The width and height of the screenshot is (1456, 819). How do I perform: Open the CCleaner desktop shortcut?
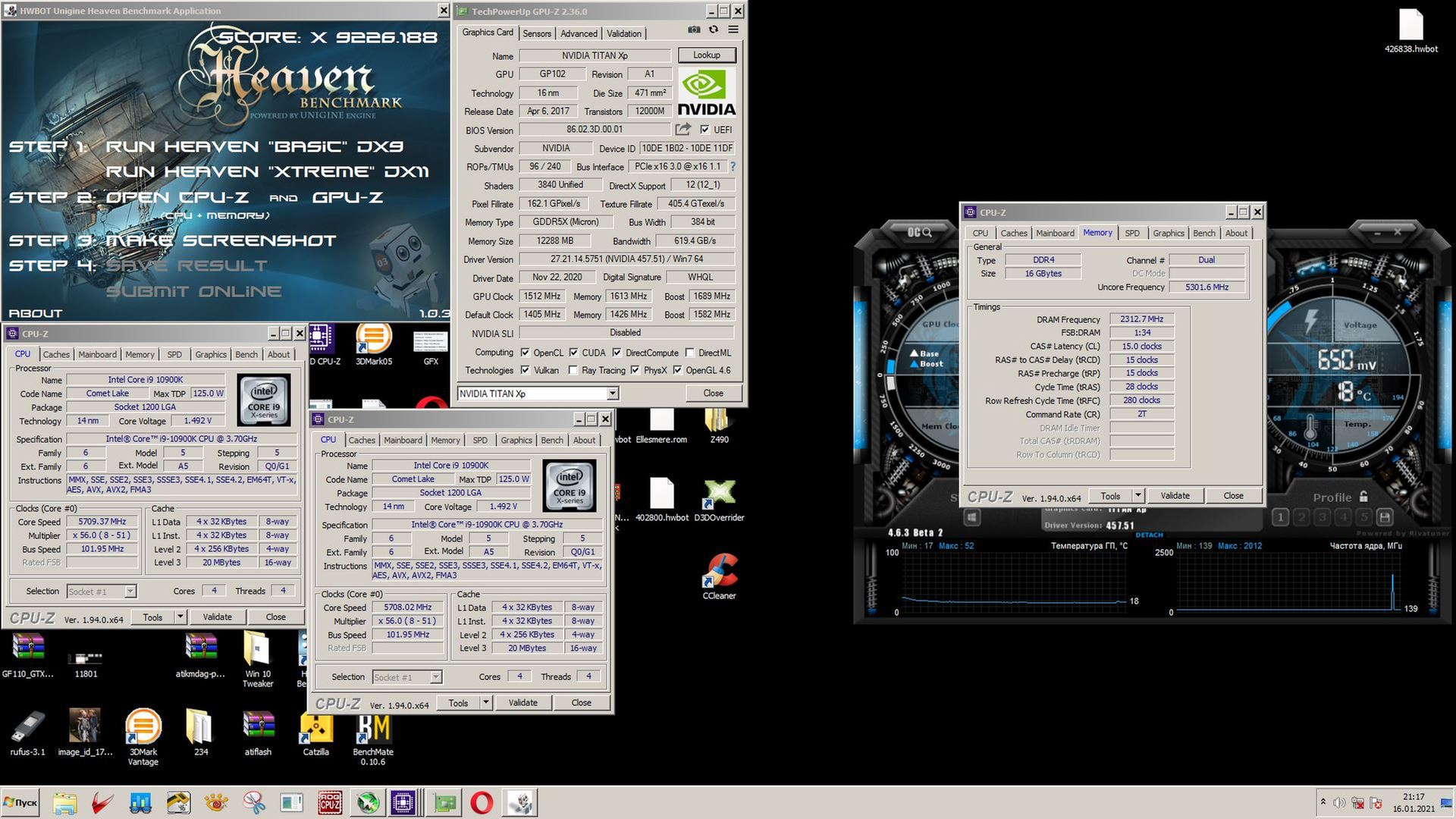pos(719,576)
